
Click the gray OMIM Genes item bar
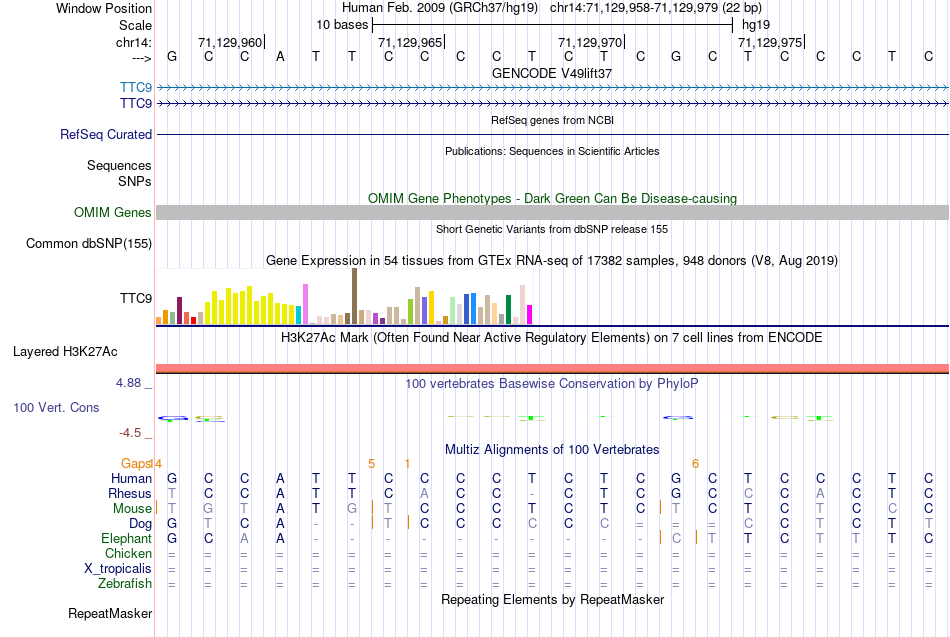pos(552,212)
